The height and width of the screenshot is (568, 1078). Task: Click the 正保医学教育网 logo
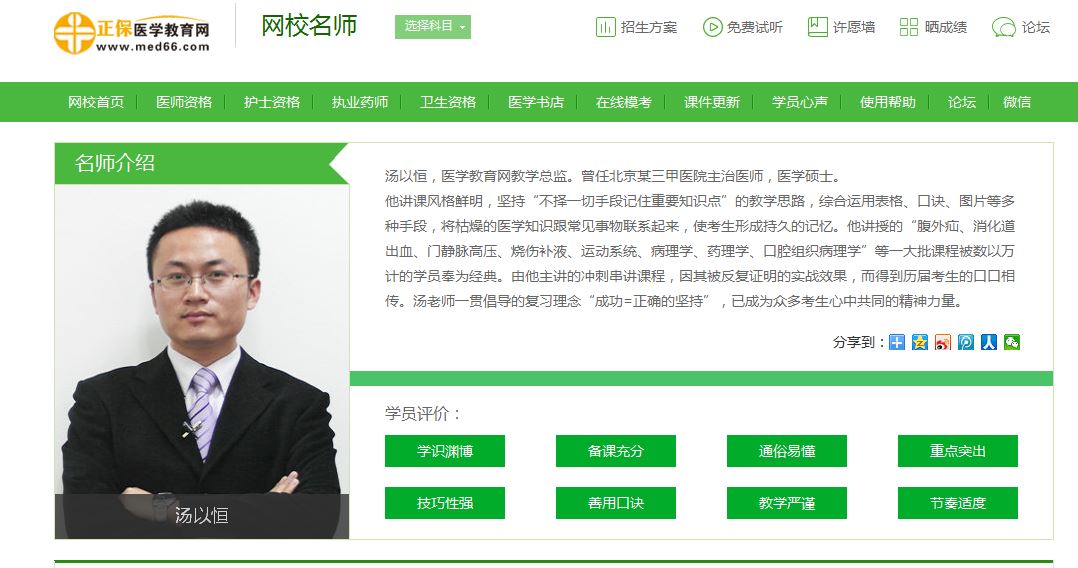click(x=131, y=32)
